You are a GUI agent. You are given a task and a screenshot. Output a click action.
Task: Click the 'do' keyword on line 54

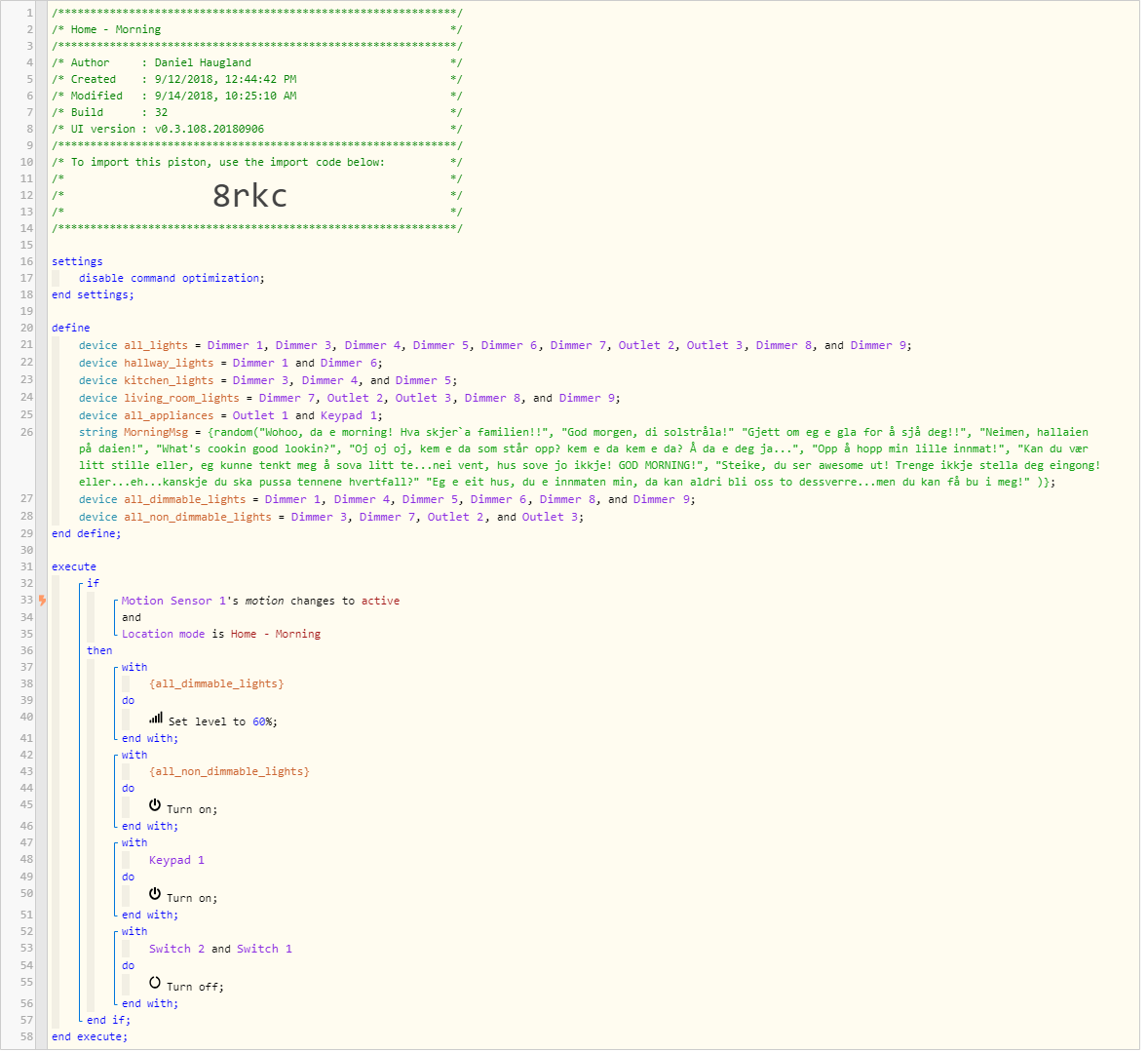click(x=128, y=967)
